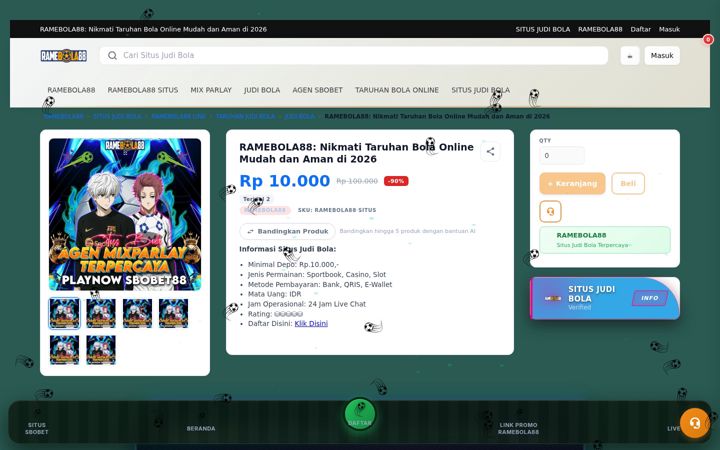The width and height of the screenshot is (720, 450).
Task: Click the green DAFTAR circle button
Action: [360, 414]
